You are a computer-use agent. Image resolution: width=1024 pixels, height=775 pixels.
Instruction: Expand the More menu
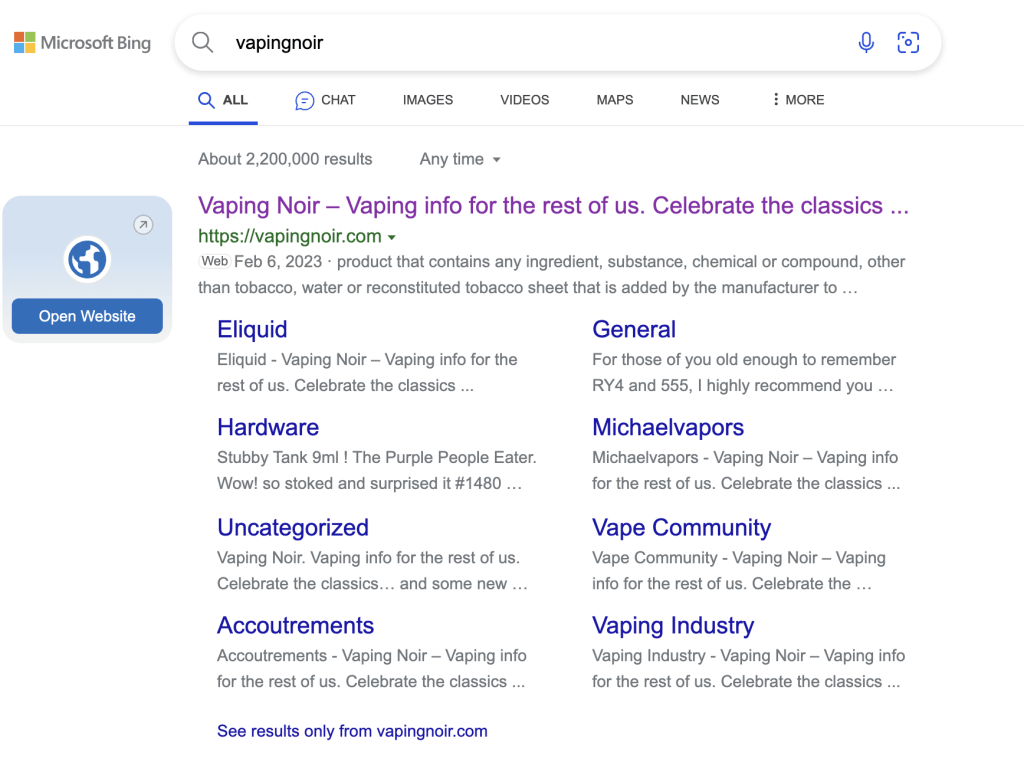tap(797, 100)
